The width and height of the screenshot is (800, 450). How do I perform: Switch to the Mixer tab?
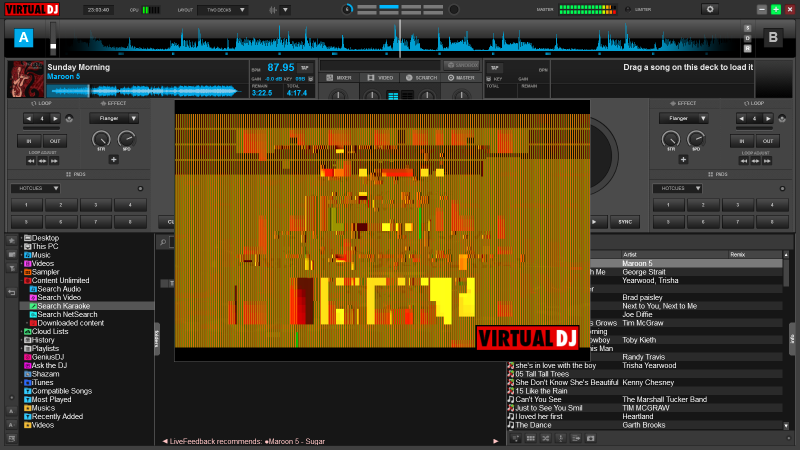click(x=339, y=78)
